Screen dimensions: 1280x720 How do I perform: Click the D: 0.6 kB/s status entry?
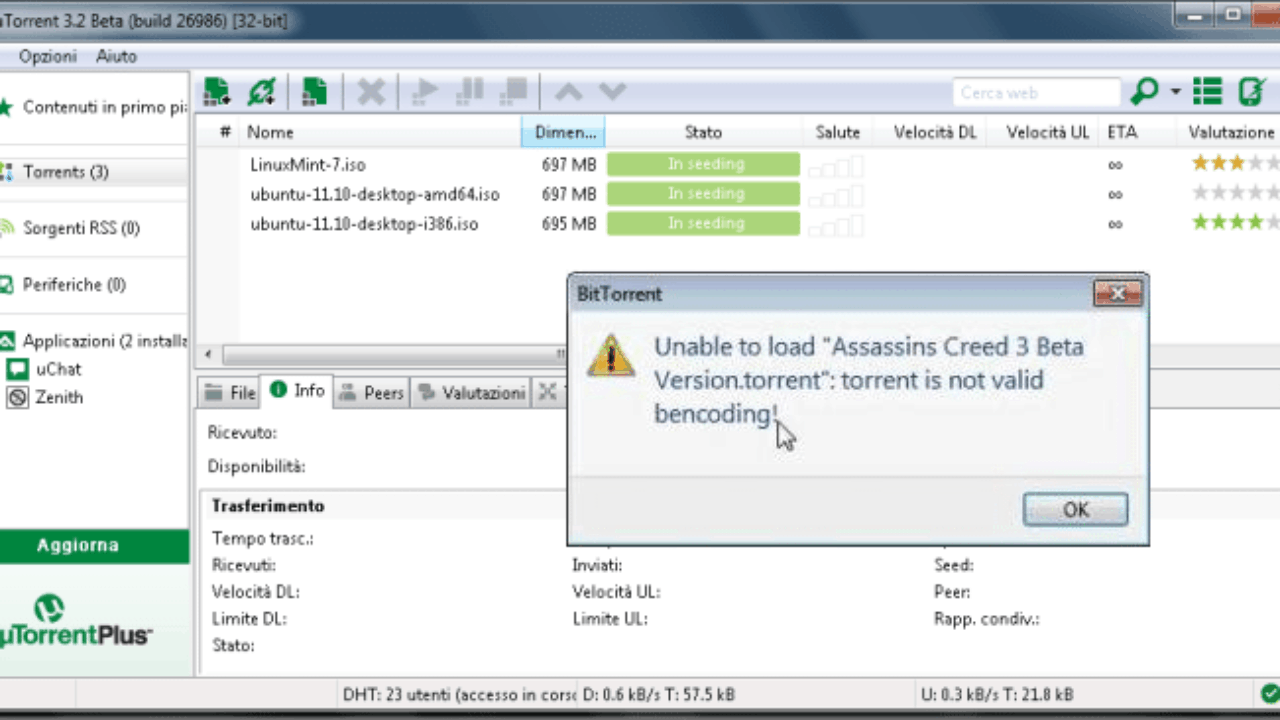659,694
